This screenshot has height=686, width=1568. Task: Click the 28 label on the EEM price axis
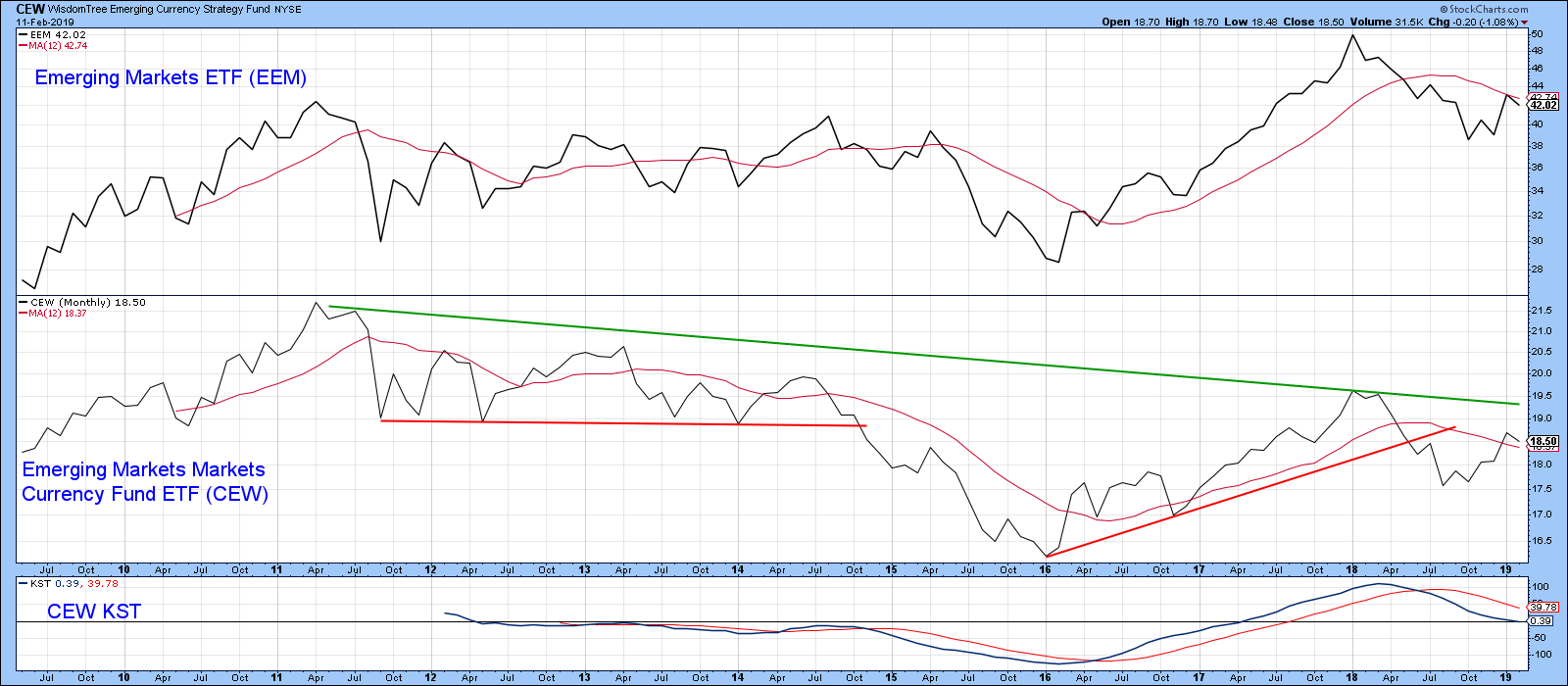point(1538,269)
